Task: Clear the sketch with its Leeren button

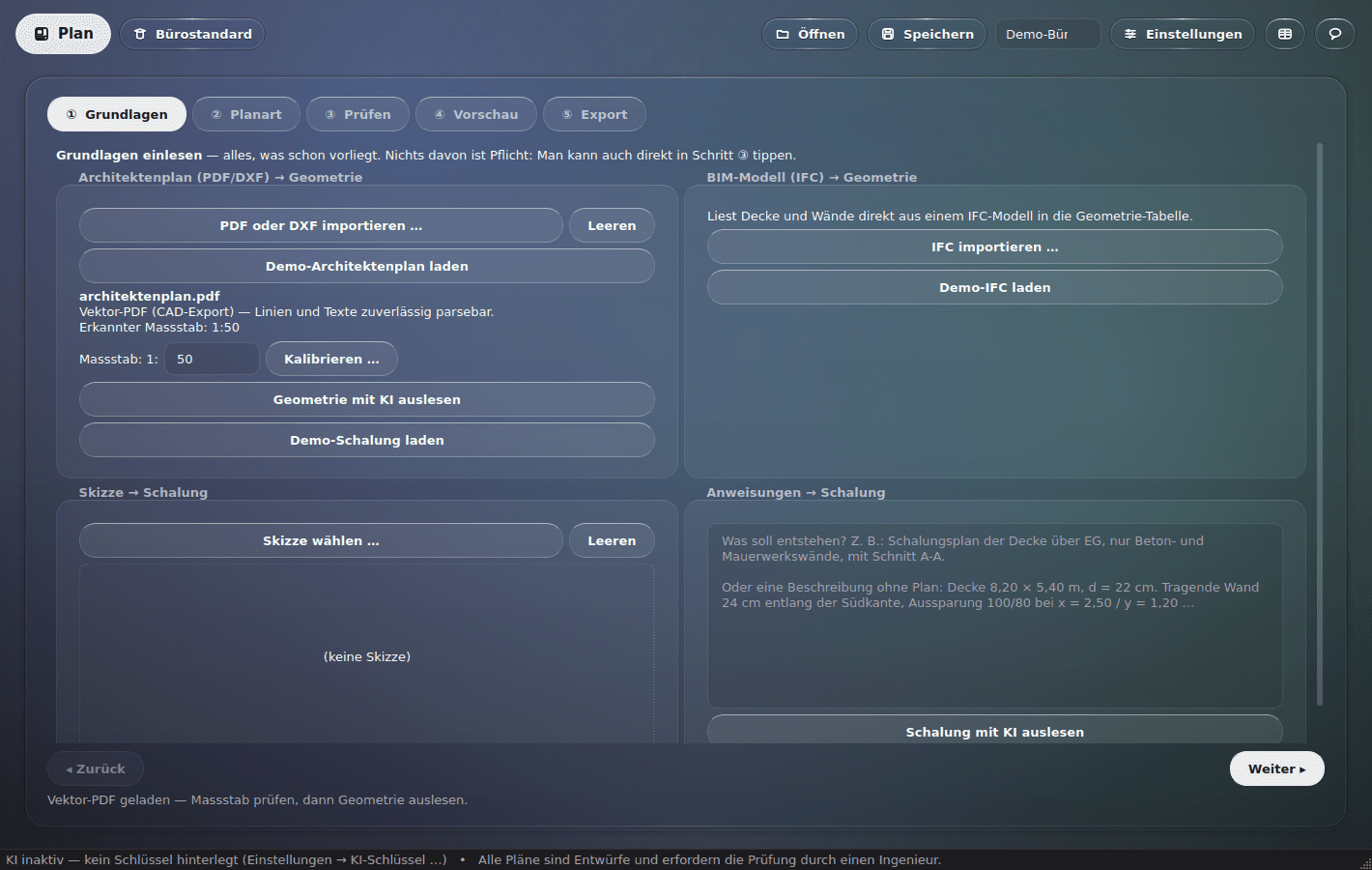Action: click(612, 540)
